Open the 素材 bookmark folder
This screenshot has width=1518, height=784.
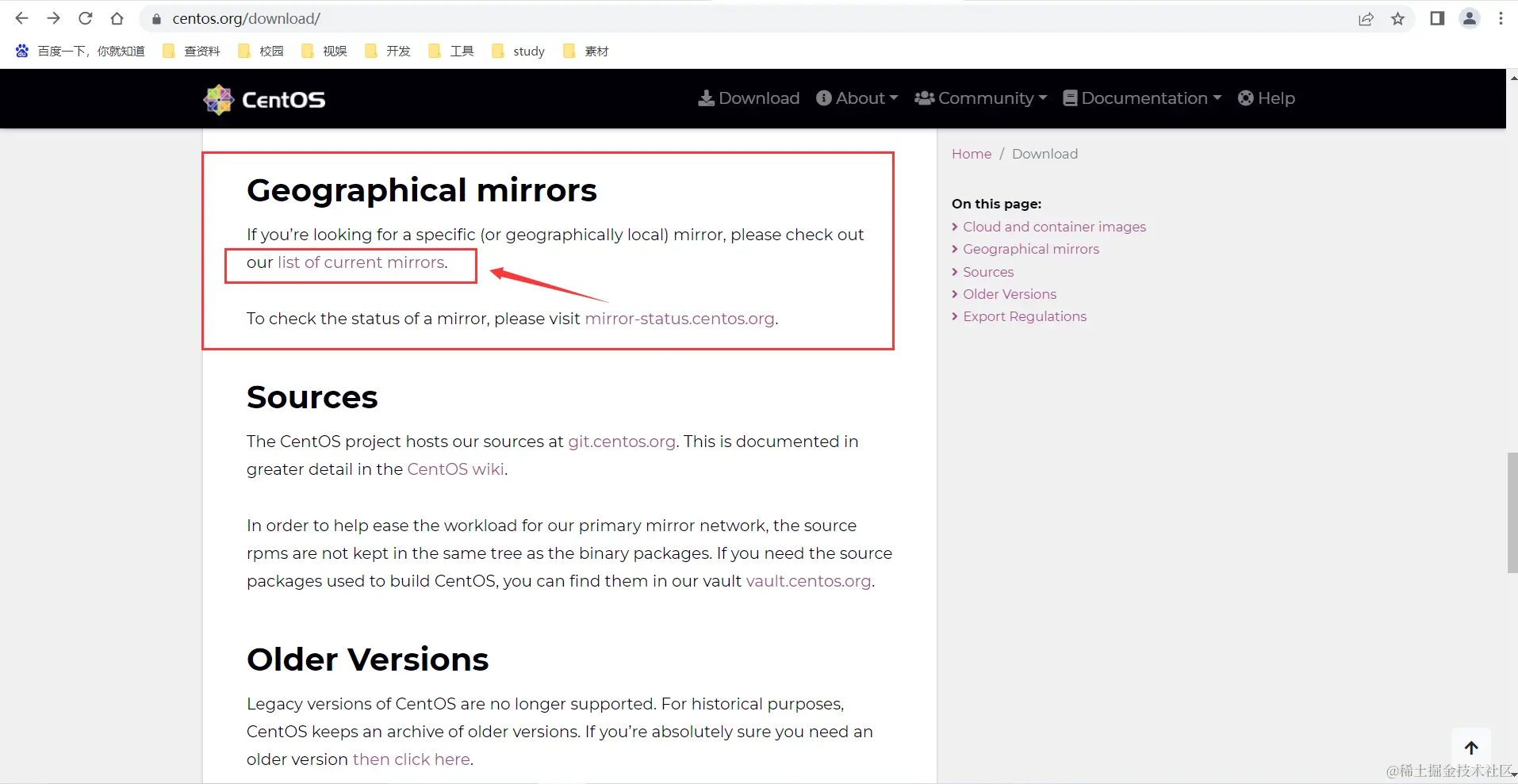point(586,52)
